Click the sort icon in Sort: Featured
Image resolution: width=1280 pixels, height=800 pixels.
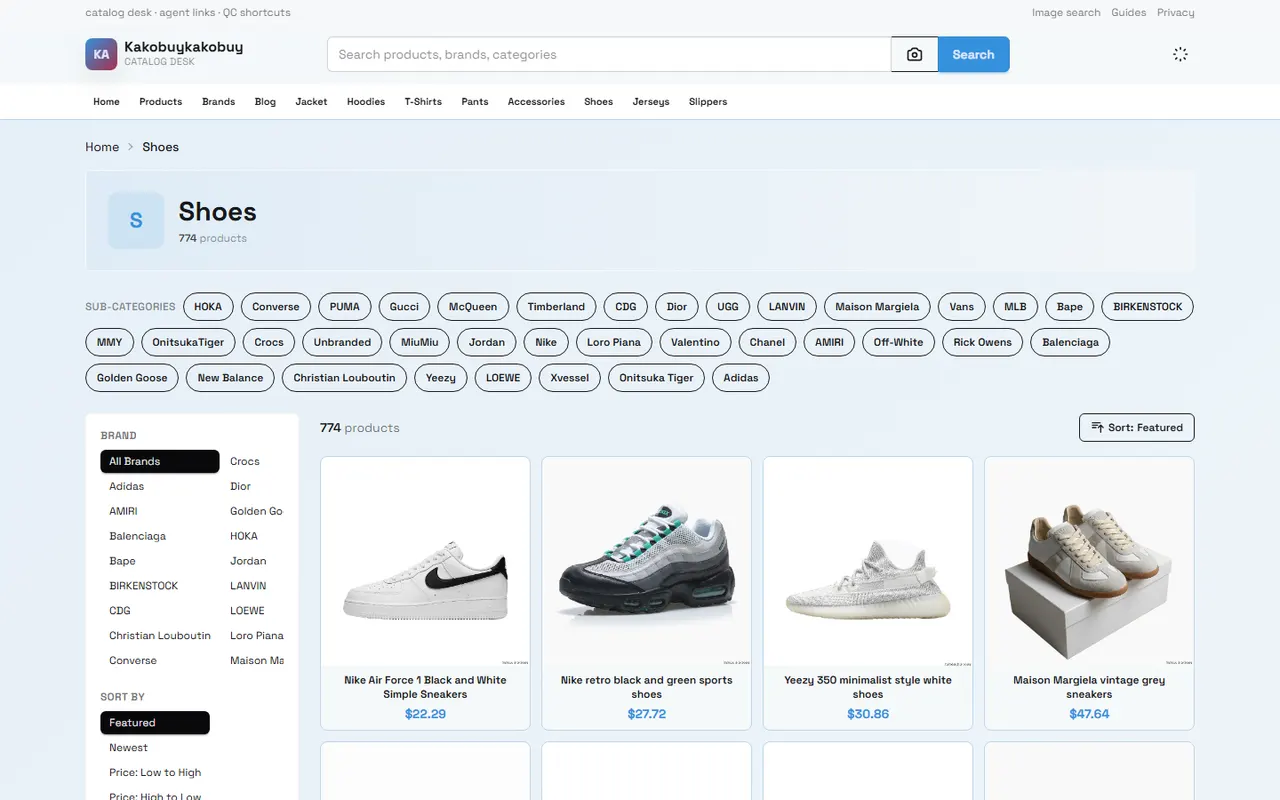coord(1097,427)
